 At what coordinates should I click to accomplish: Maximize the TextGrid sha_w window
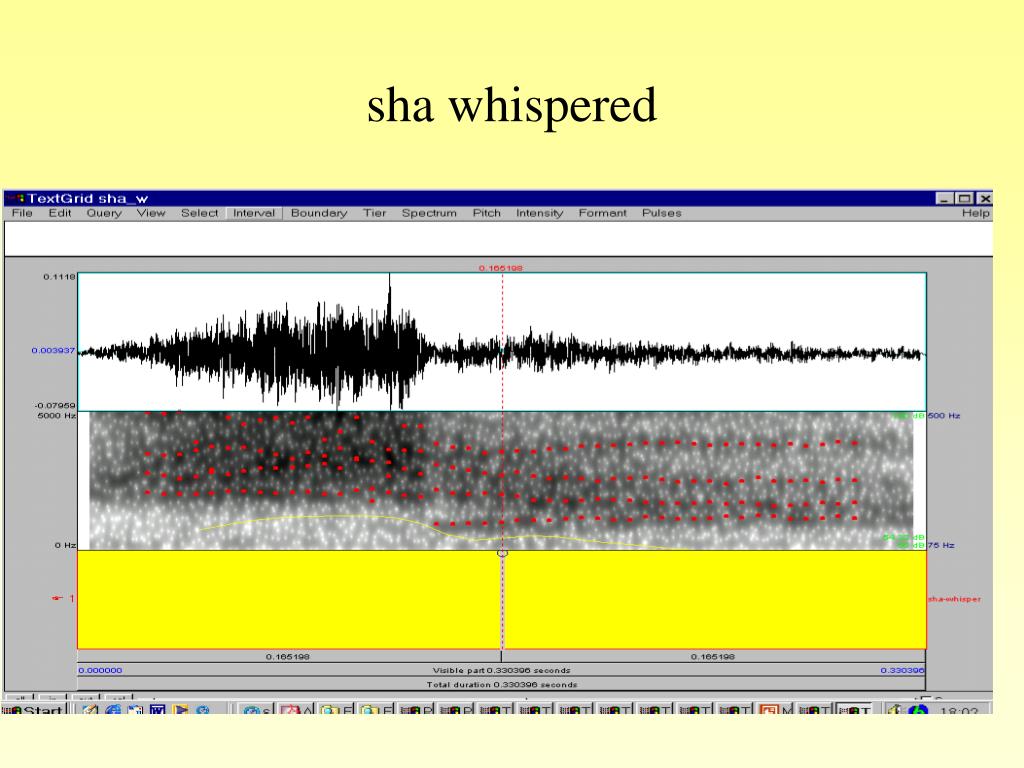(964, 199)
